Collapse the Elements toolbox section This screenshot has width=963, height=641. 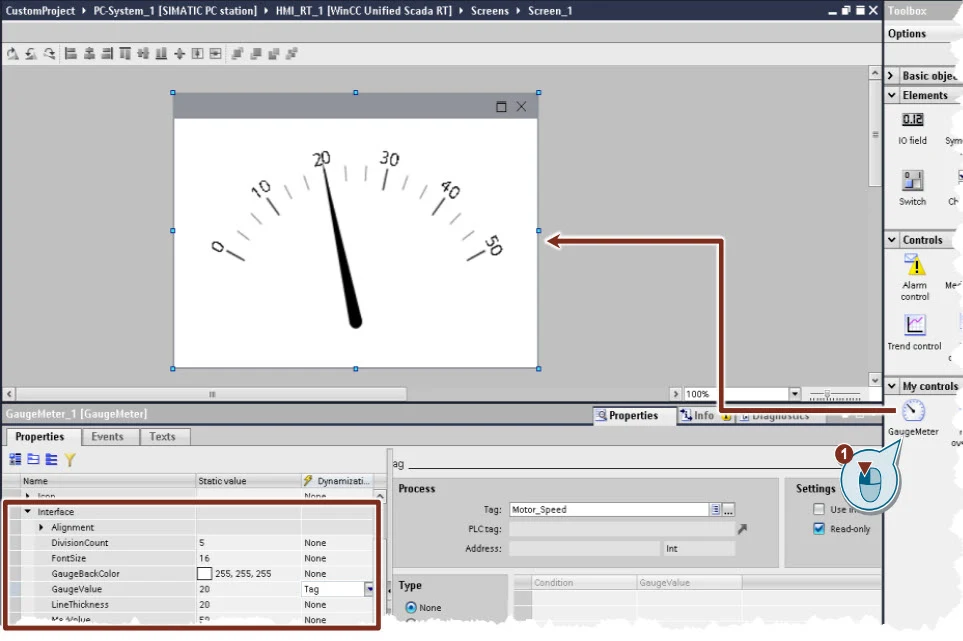(x=892, y=95)
